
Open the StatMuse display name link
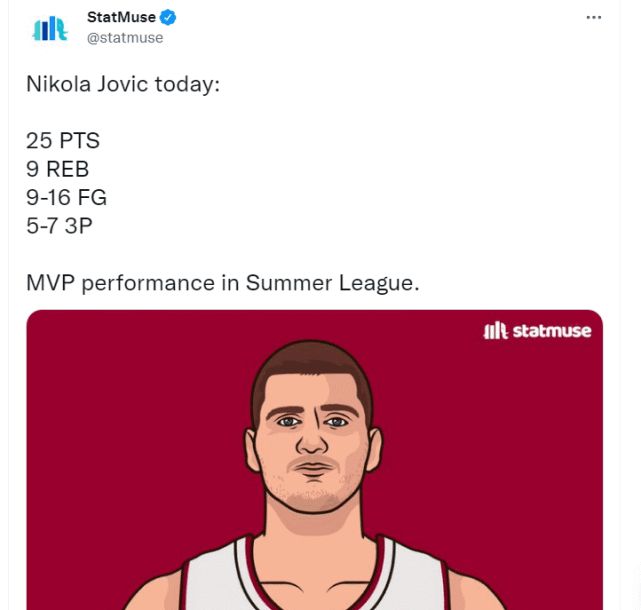[x=121, y=17]
